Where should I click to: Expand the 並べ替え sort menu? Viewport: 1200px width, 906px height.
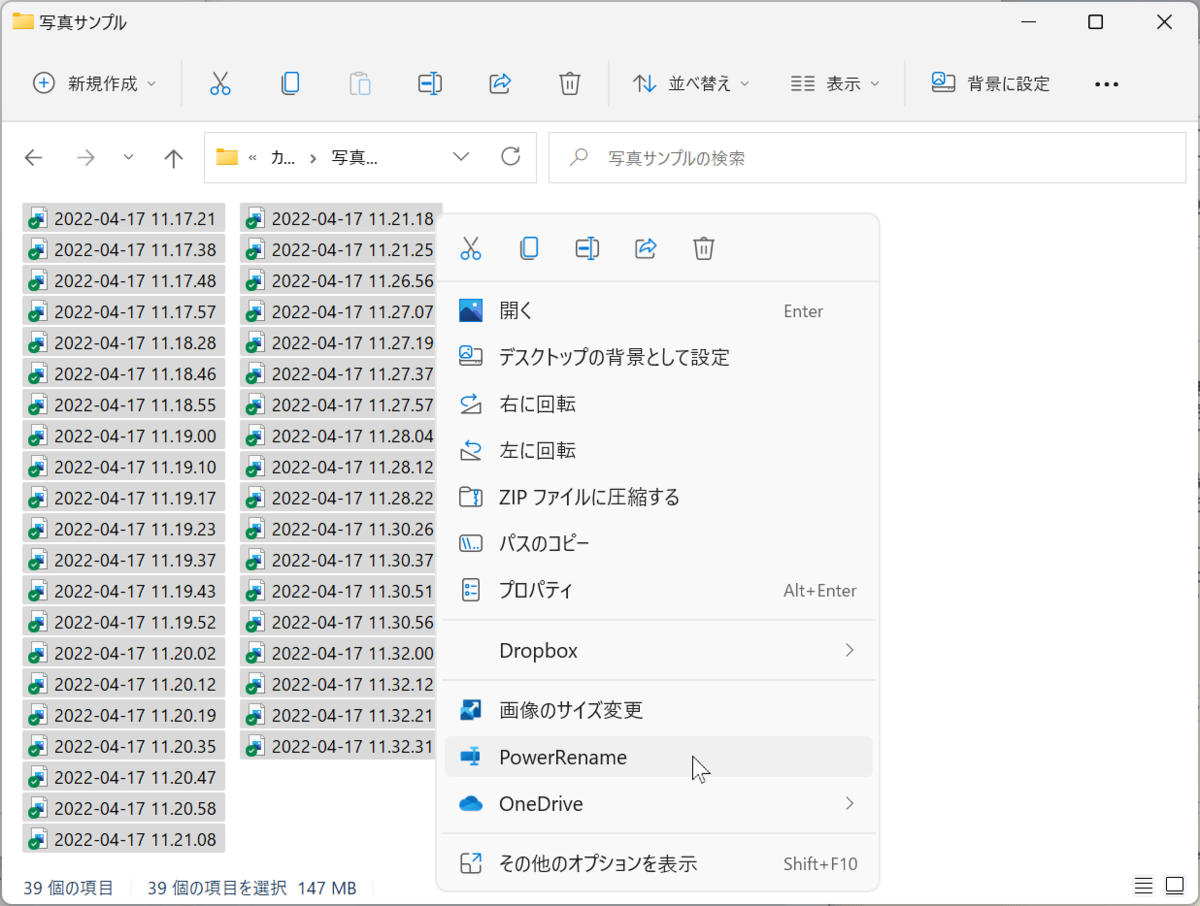coord(691,84)
